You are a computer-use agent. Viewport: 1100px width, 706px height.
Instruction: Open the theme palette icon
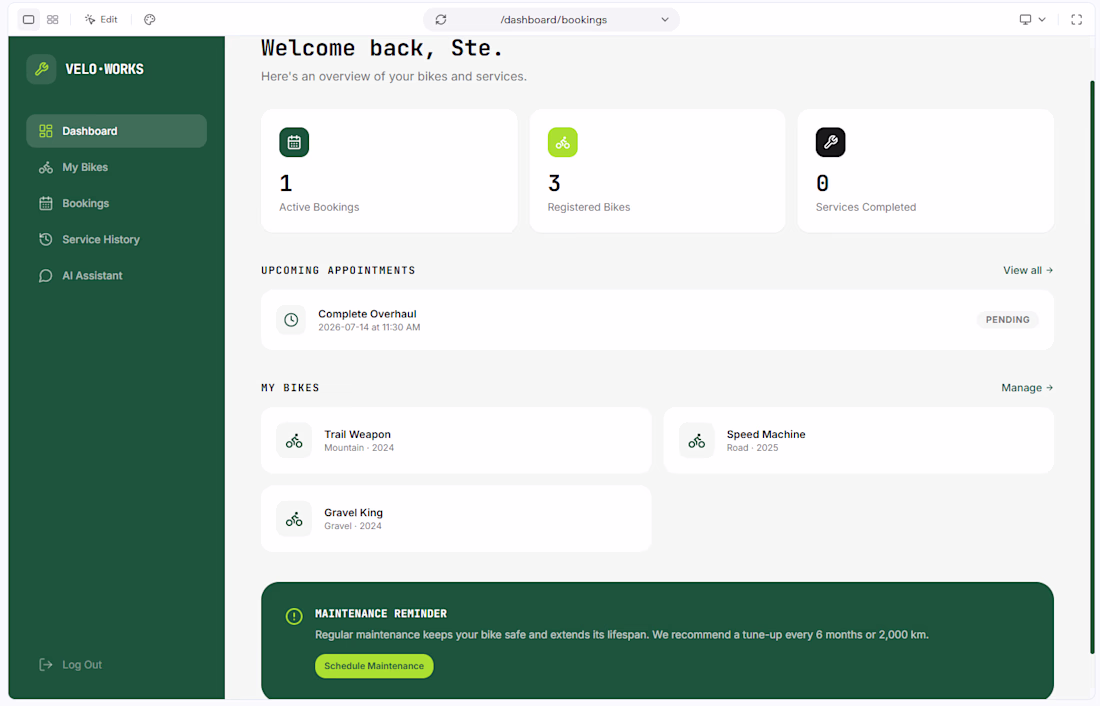click(x=149, y=20)
